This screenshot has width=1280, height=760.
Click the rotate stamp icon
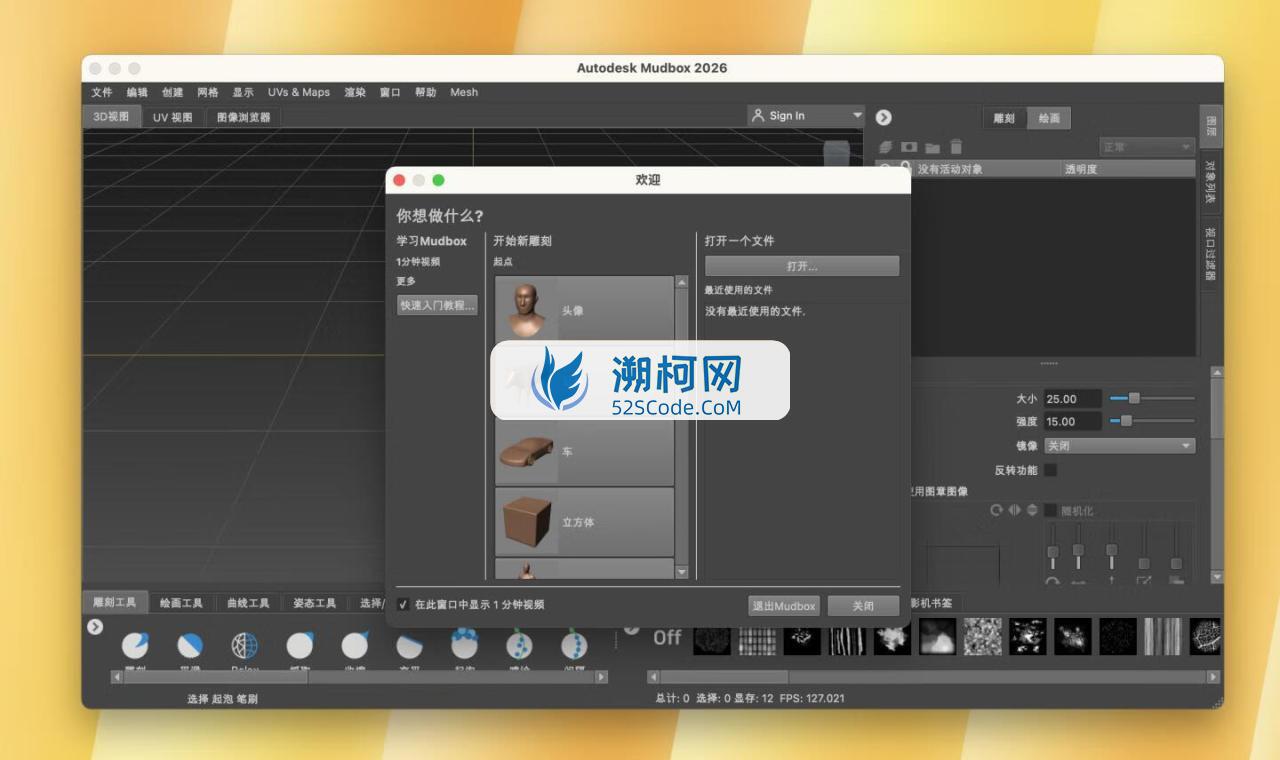click(996, 510)
